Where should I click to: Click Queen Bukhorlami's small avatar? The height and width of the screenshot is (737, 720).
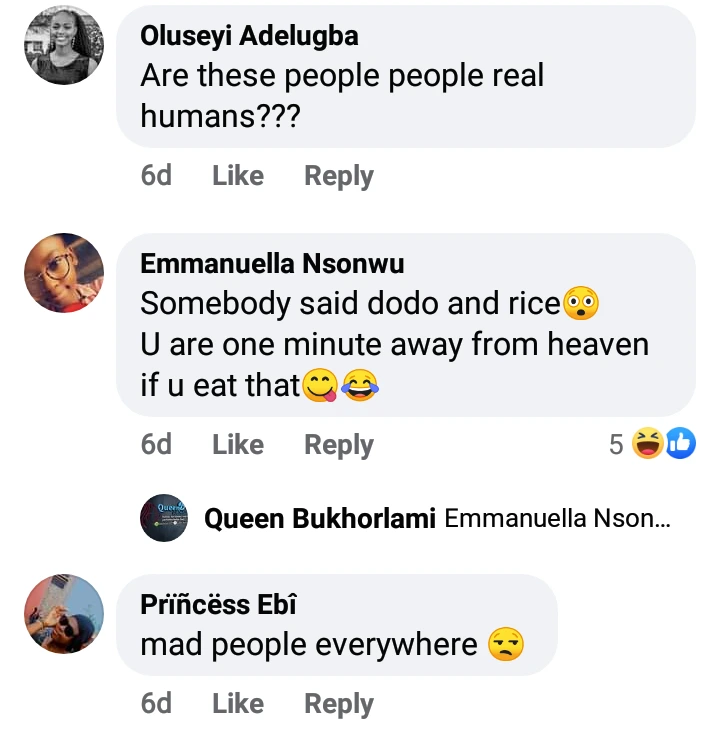coord(164,518)
